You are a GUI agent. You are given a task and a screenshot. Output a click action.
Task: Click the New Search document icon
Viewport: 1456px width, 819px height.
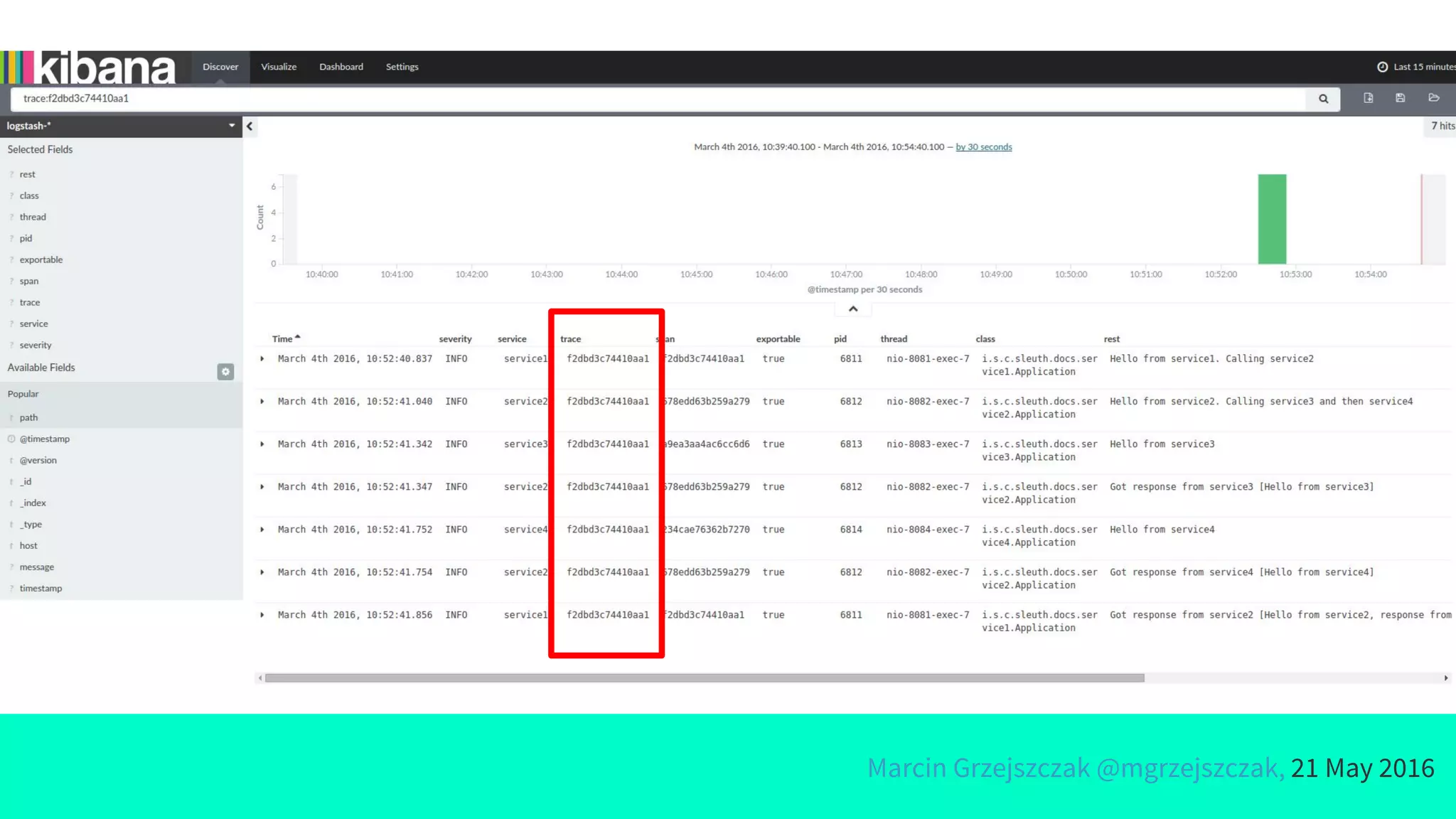click(1368, 98)
